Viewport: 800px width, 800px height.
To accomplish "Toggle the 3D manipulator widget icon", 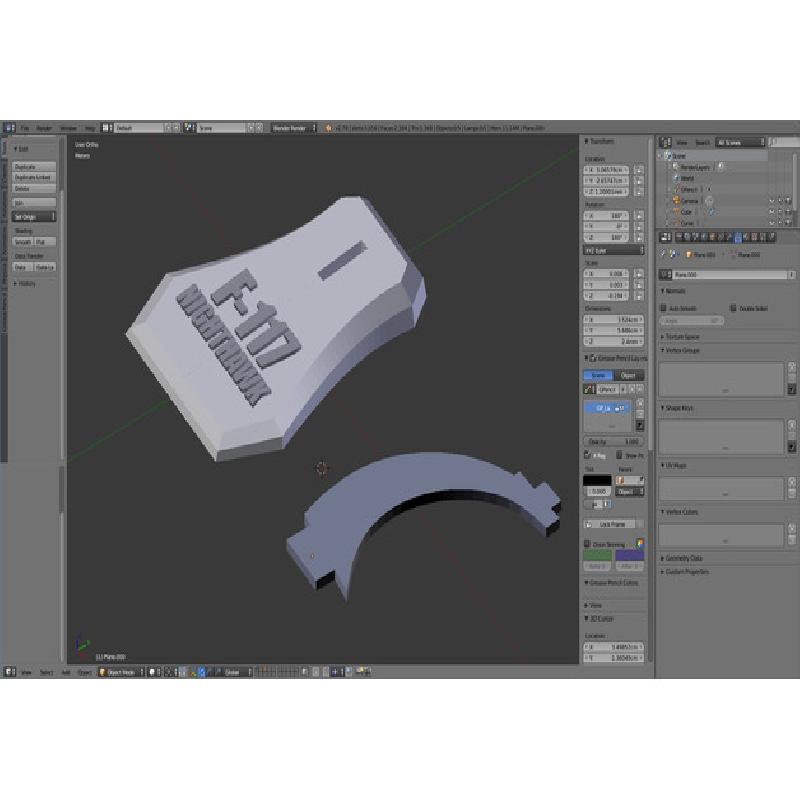I will point(192,672).
